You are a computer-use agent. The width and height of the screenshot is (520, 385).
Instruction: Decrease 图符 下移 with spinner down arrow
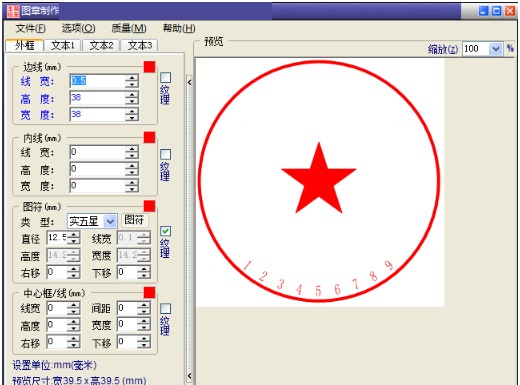pyautogui.click(x=144, y=275)
